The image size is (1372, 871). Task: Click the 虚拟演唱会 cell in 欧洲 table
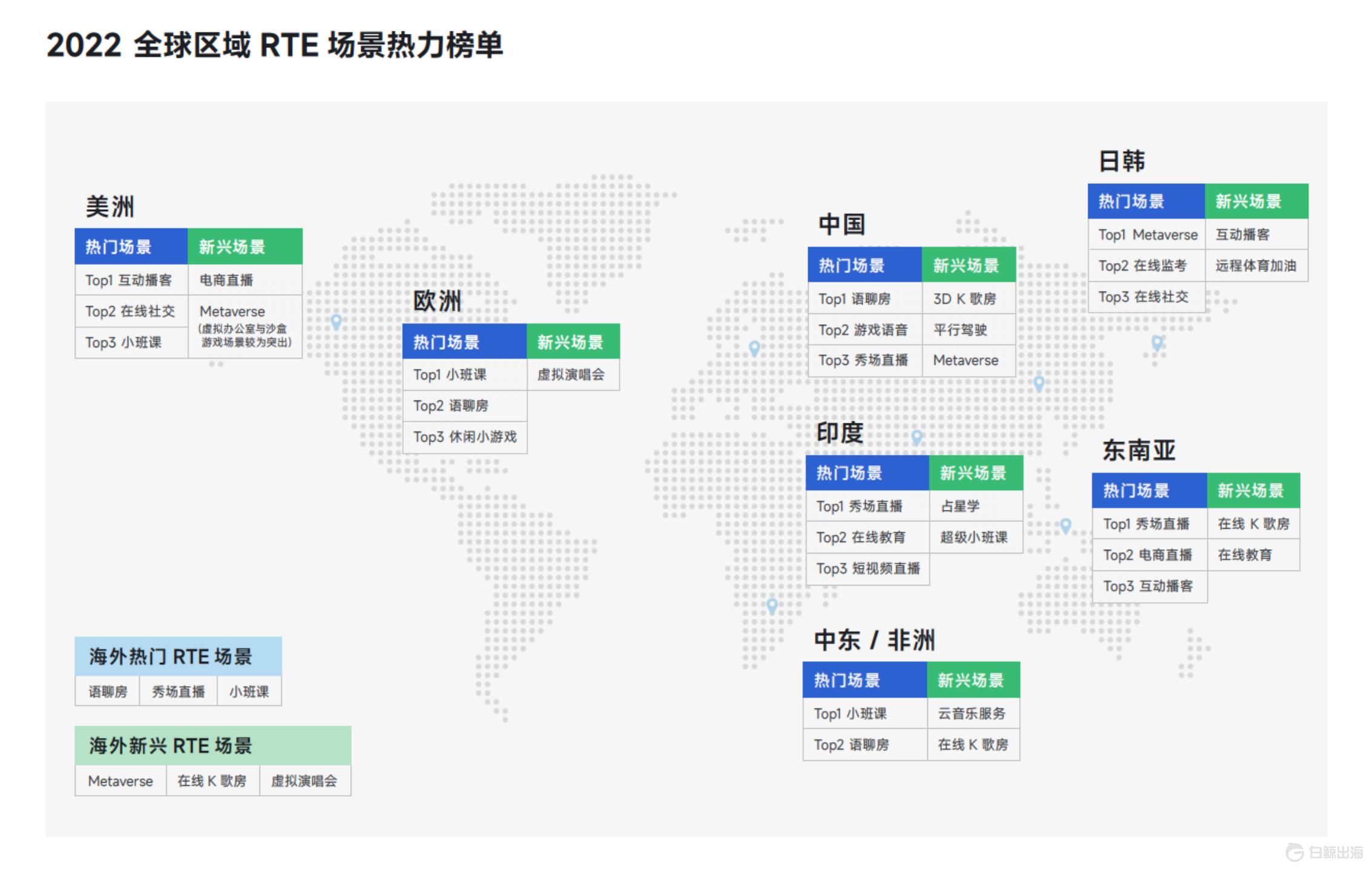click(572, 374)
